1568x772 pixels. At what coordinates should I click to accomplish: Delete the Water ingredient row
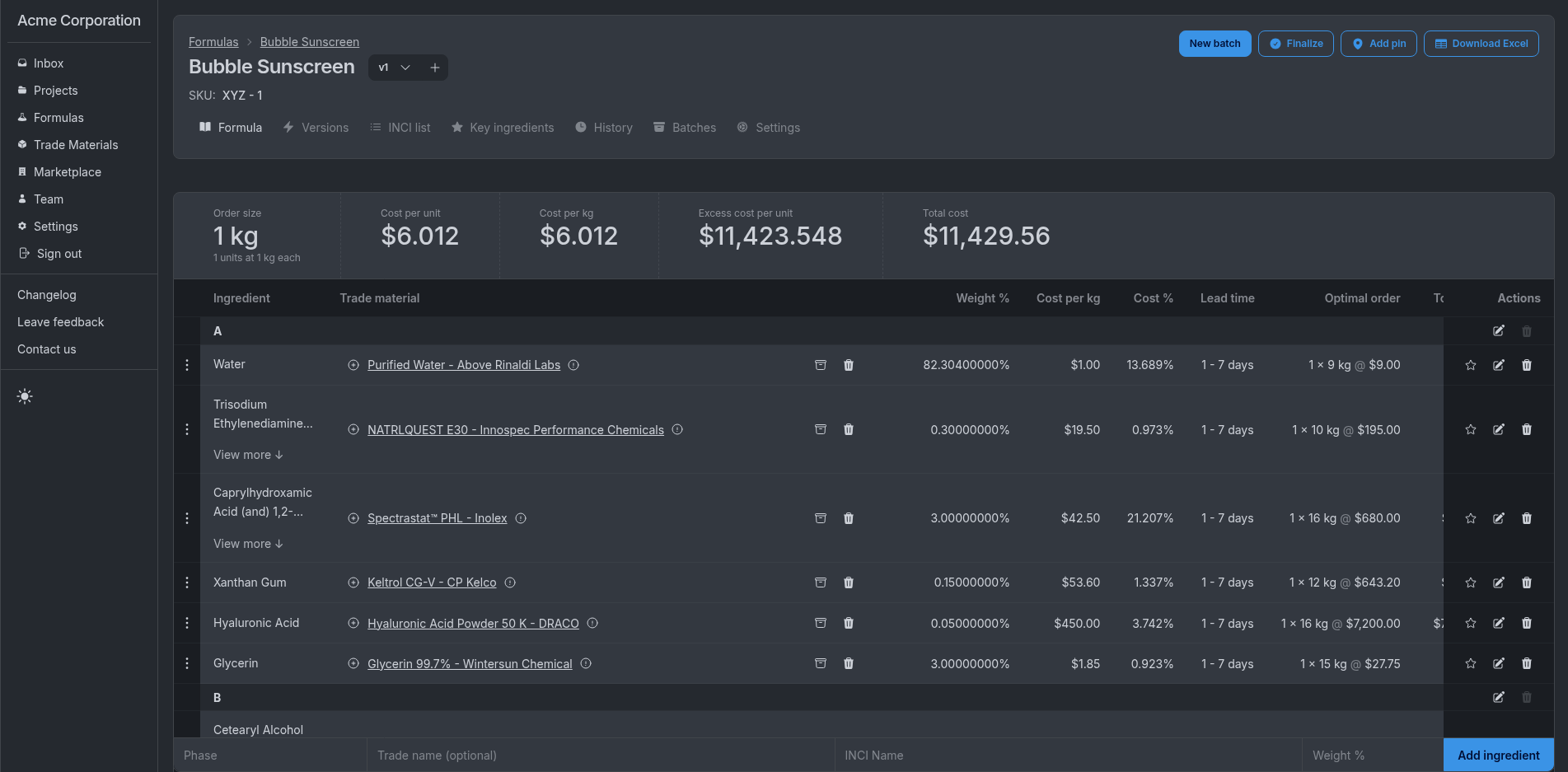pyautogui.click(x=1527, y=365)
